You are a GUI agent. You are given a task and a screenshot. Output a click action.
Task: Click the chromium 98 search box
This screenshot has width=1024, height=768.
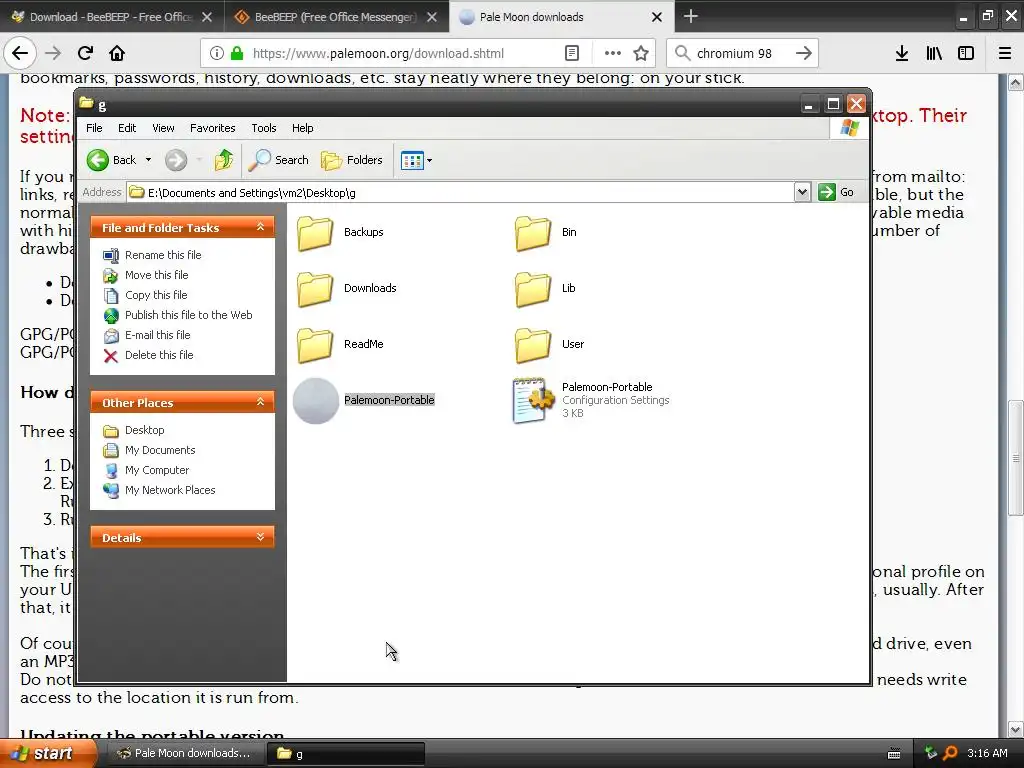tap(741, 54)
